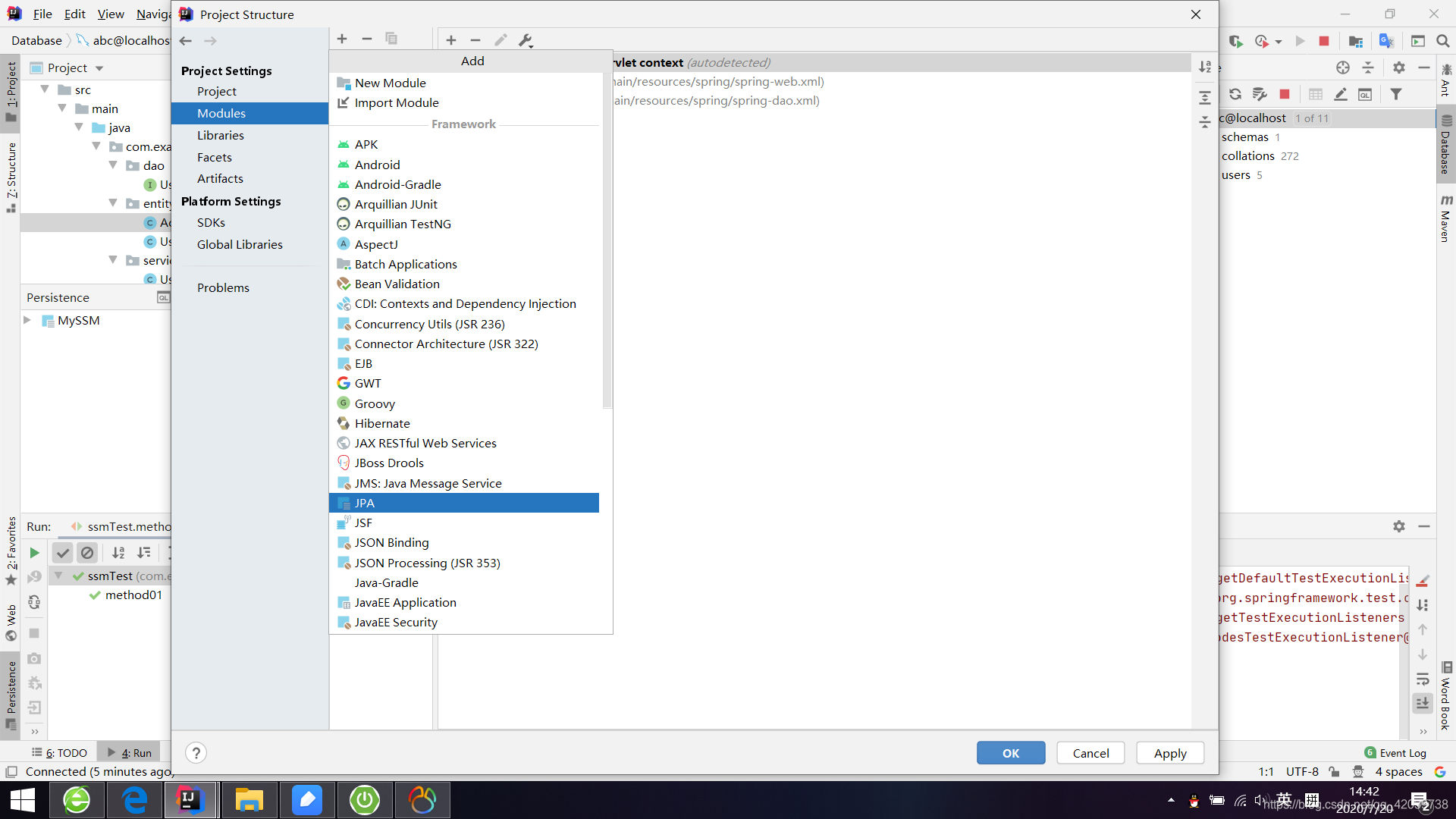
Task: Click the Cancel button
Action: 1091,753
